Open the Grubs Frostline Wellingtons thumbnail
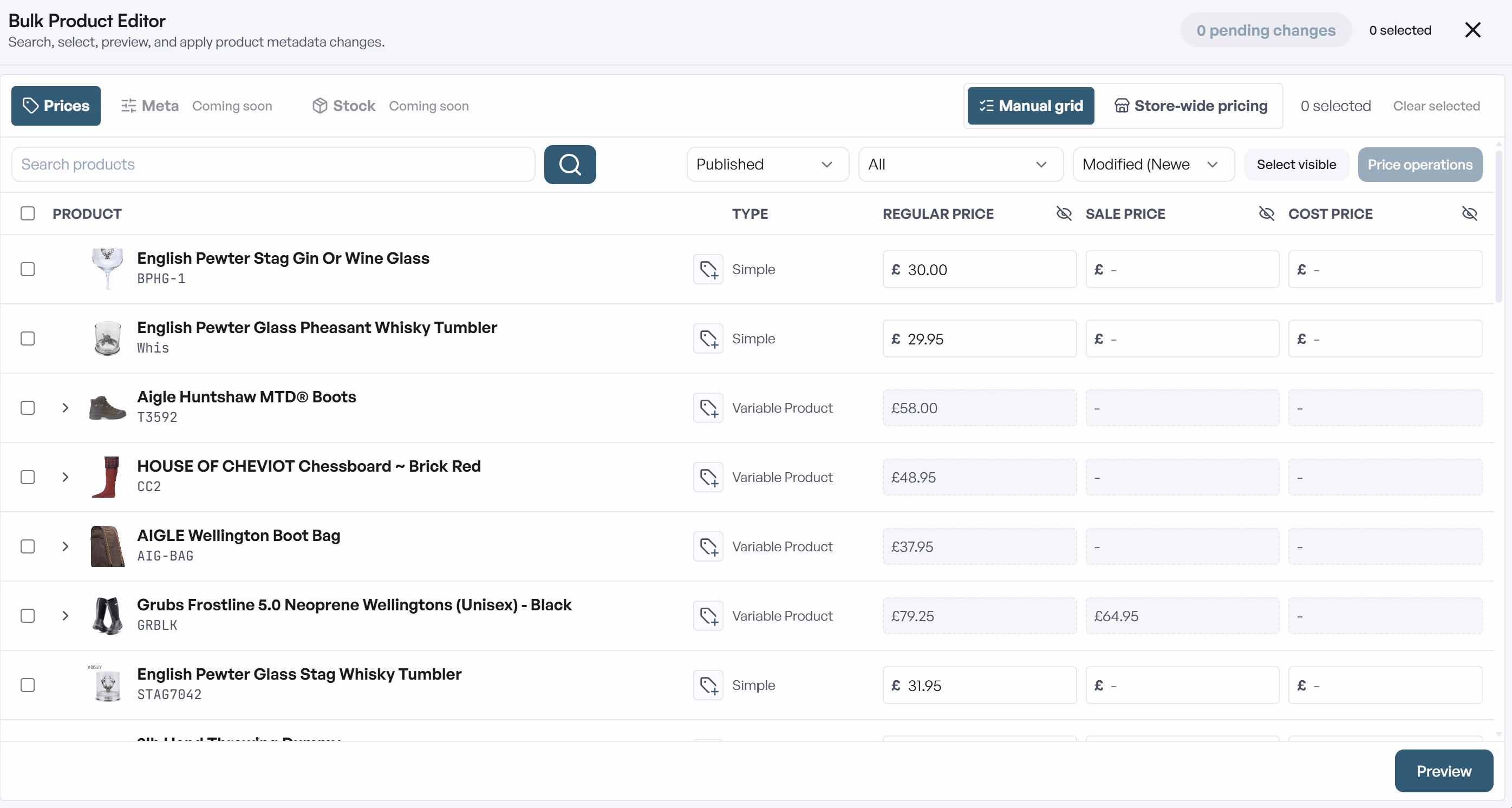This screenshot has height=808, width=1512. (107, 616)
